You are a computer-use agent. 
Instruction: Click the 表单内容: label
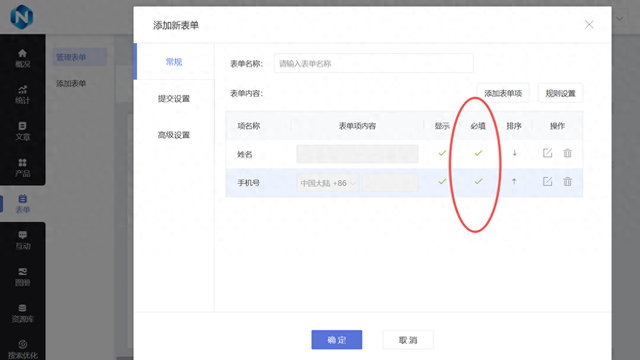click(247, 93)
